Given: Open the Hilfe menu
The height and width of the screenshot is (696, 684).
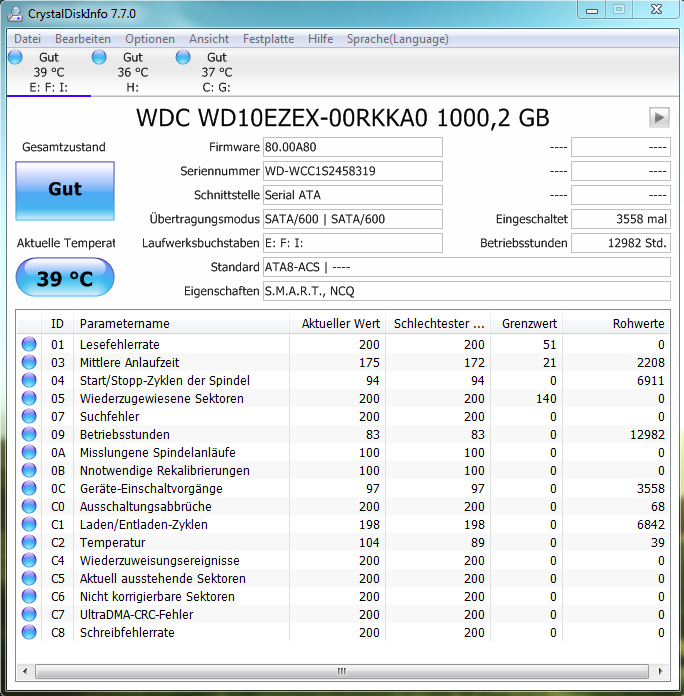Looking at the screenshot, I should 320,39.
